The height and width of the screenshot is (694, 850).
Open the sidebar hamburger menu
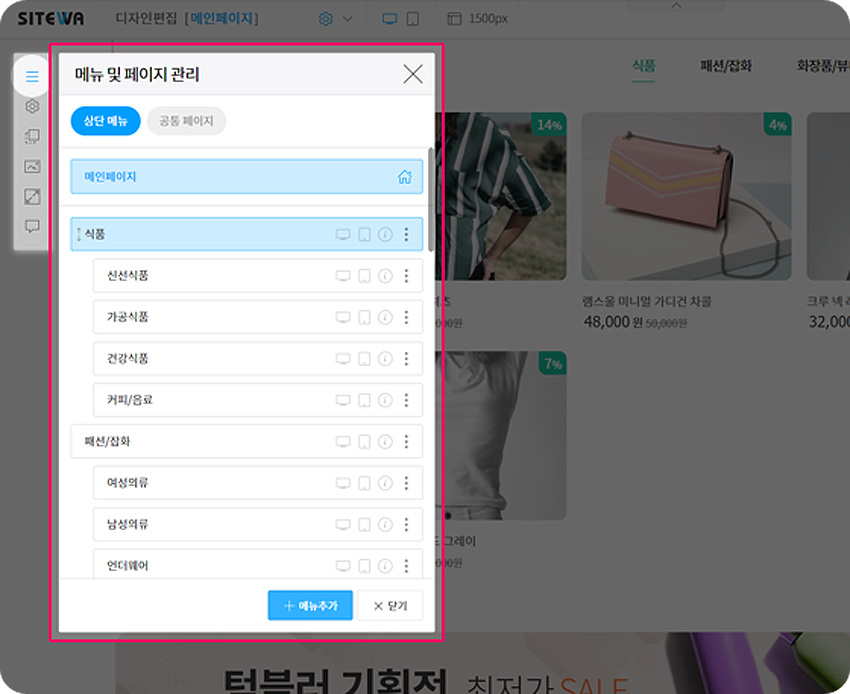pos(31,77)
